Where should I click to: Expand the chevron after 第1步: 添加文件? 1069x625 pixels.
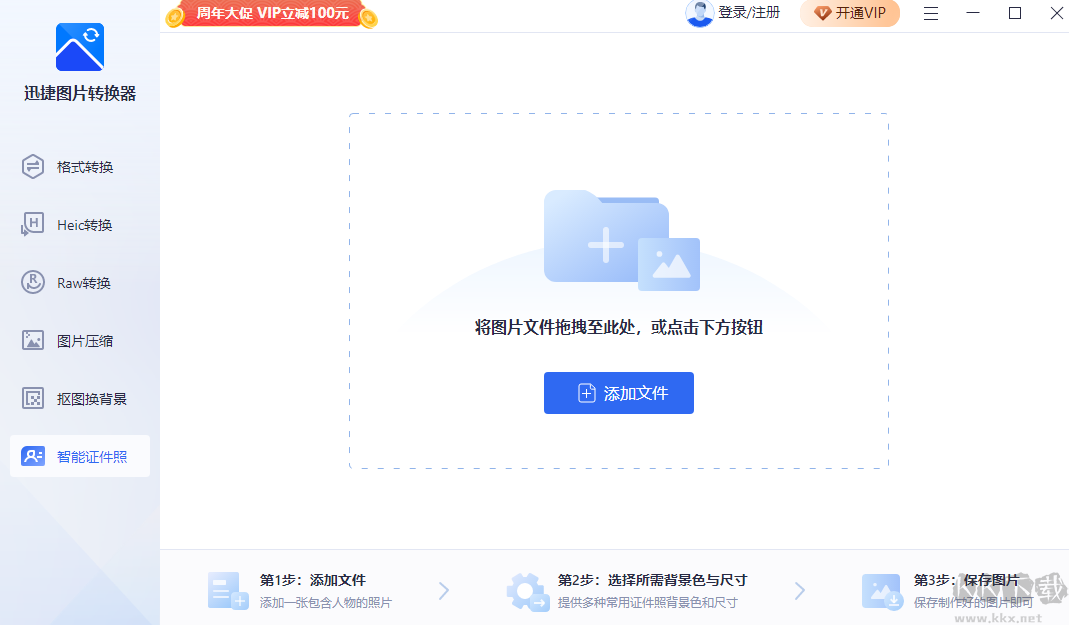click(443, 591)
